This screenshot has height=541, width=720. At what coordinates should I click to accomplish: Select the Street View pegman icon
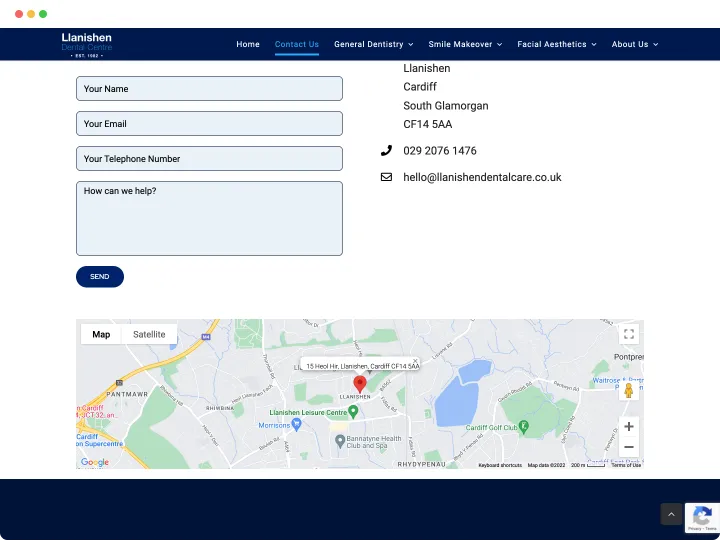629,390
